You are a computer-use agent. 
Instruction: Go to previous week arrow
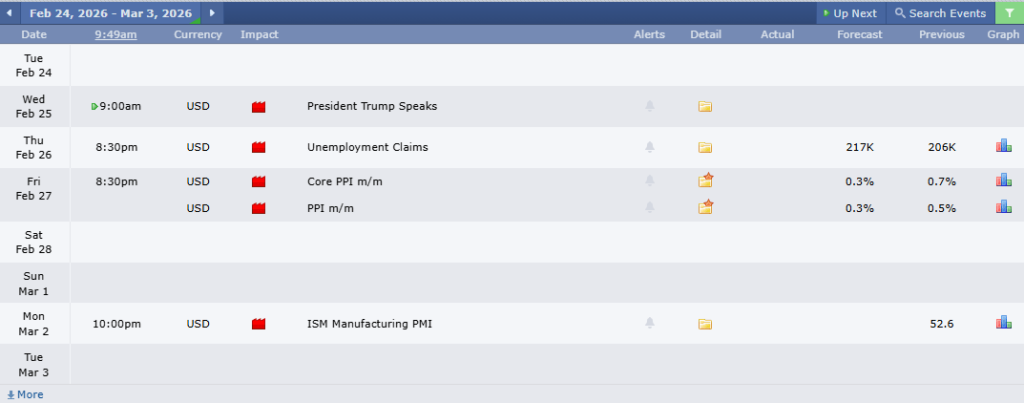pyautogui.click(x=10, y=13)
